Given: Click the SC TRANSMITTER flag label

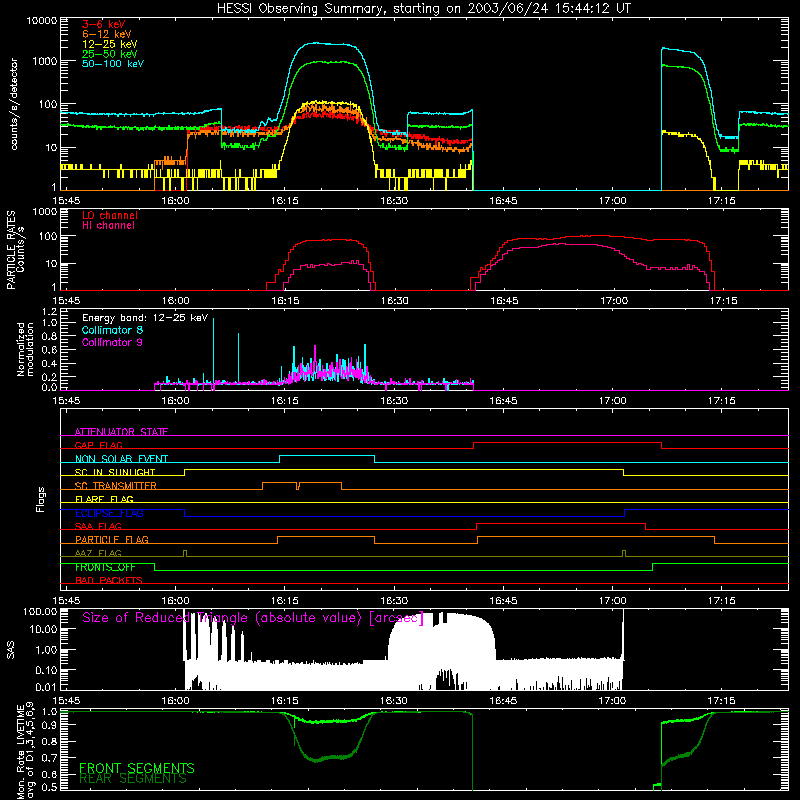Looking at the screenshot, I should (115, 486).
